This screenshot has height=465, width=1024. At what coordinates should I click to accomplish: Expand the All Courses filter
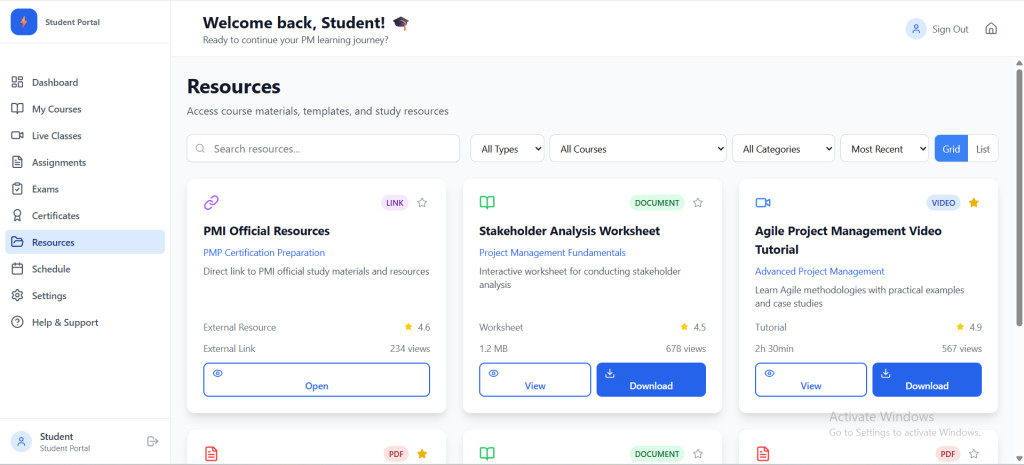click(638, 149)
